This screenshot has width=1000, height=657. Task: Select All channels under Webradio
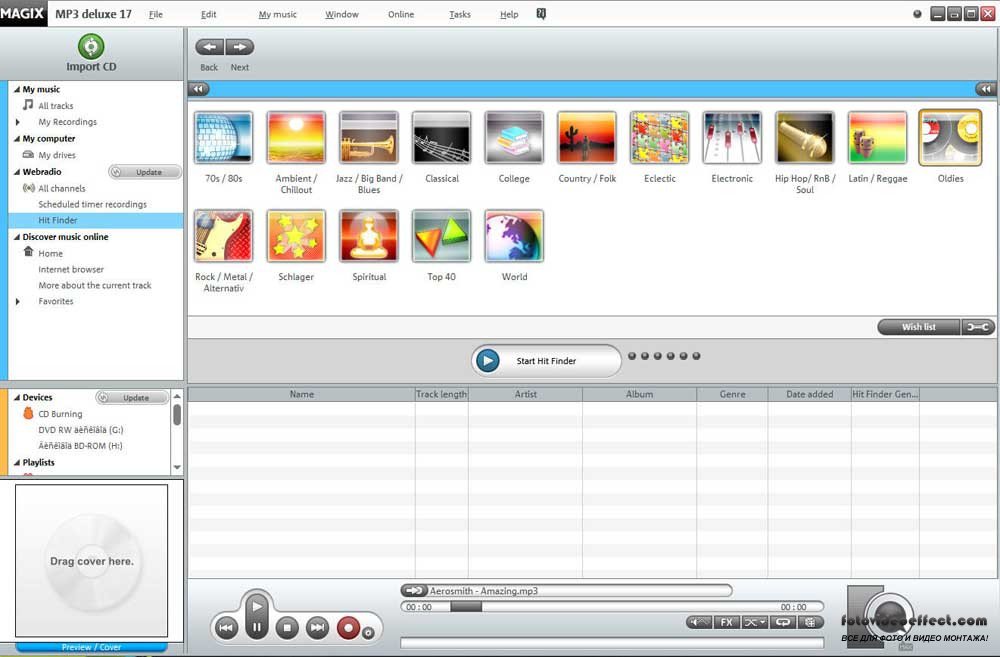(x=62, y=188)
